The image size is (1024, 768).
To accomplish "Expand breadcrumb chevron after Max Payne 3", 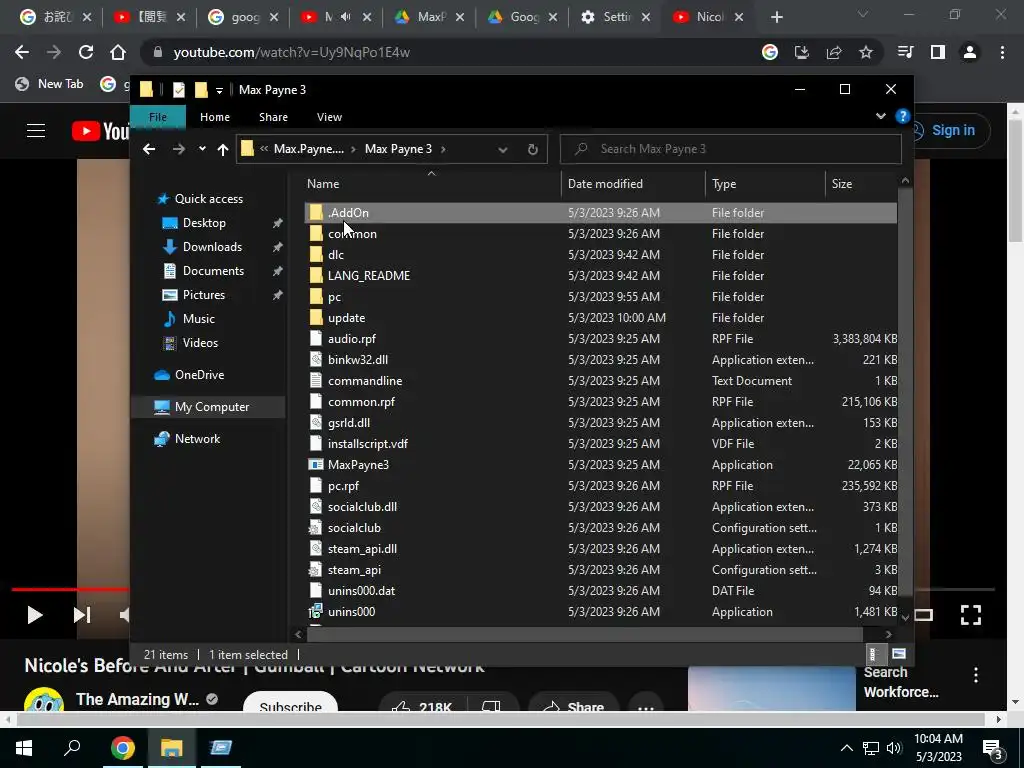I will pyautogui.click(x=443, y=150).
